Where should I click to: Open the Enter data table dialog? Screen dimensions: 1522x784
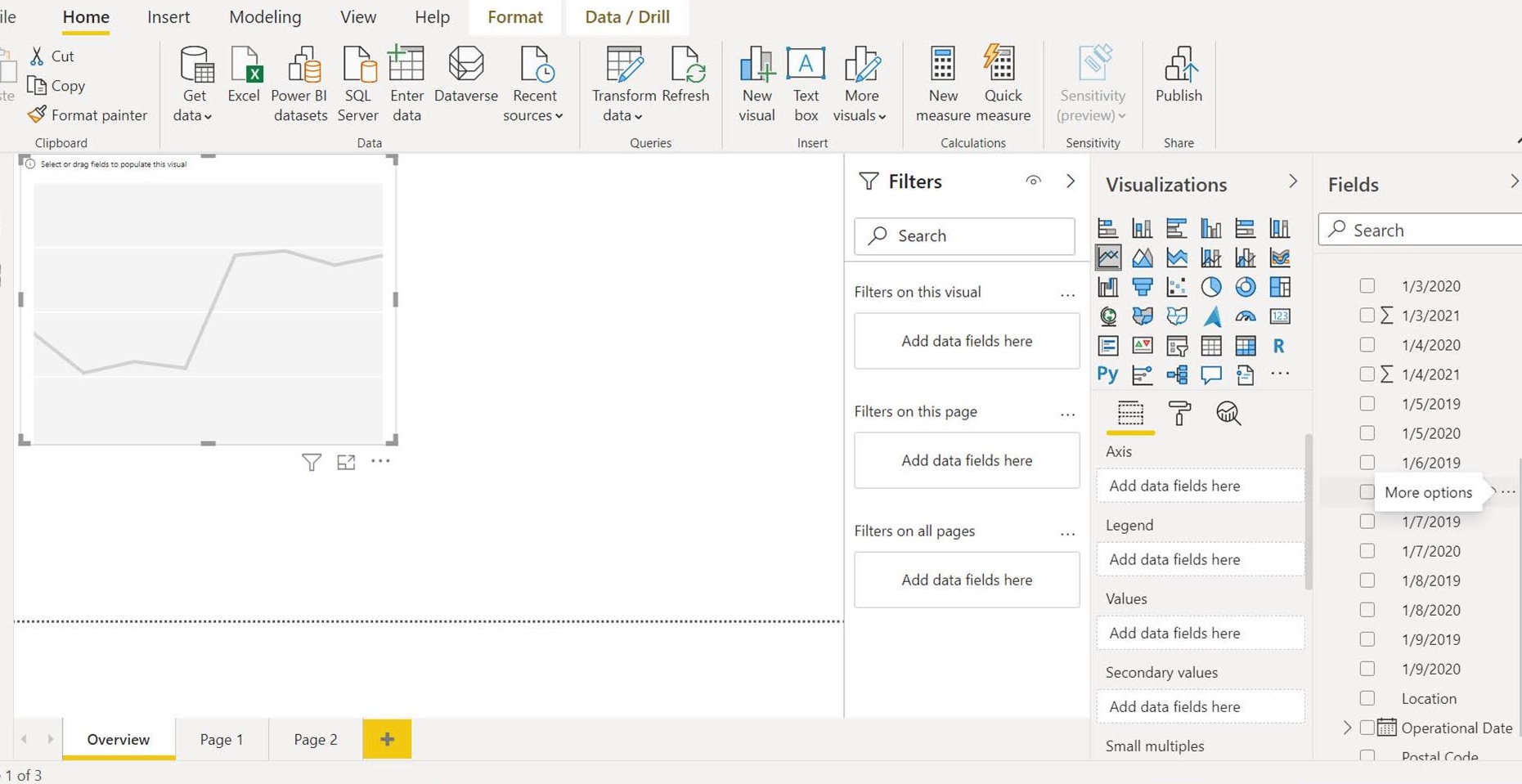pos(406,84)
